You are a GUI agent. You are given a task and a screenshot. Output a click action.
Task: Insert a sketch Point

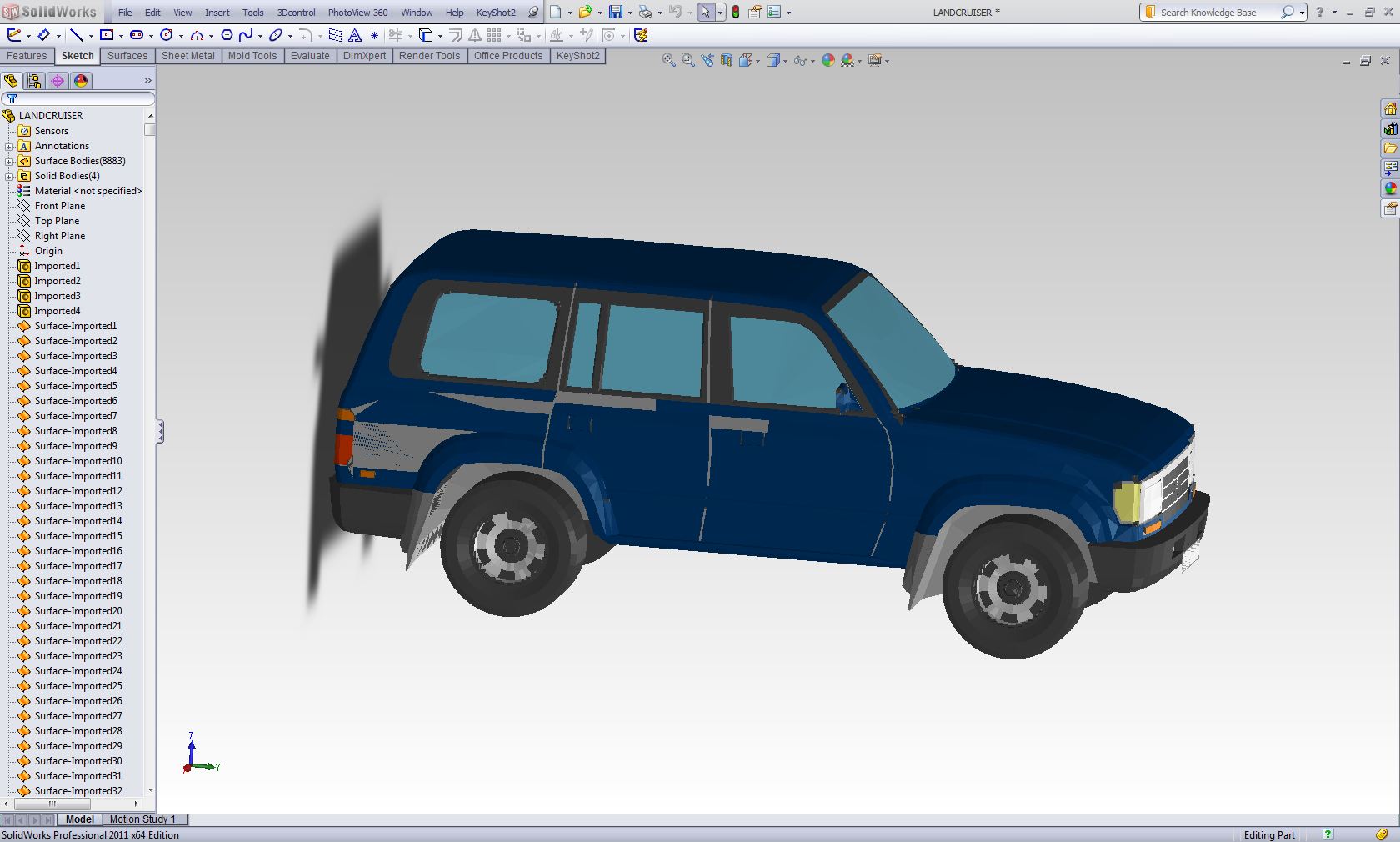point(374,35)
